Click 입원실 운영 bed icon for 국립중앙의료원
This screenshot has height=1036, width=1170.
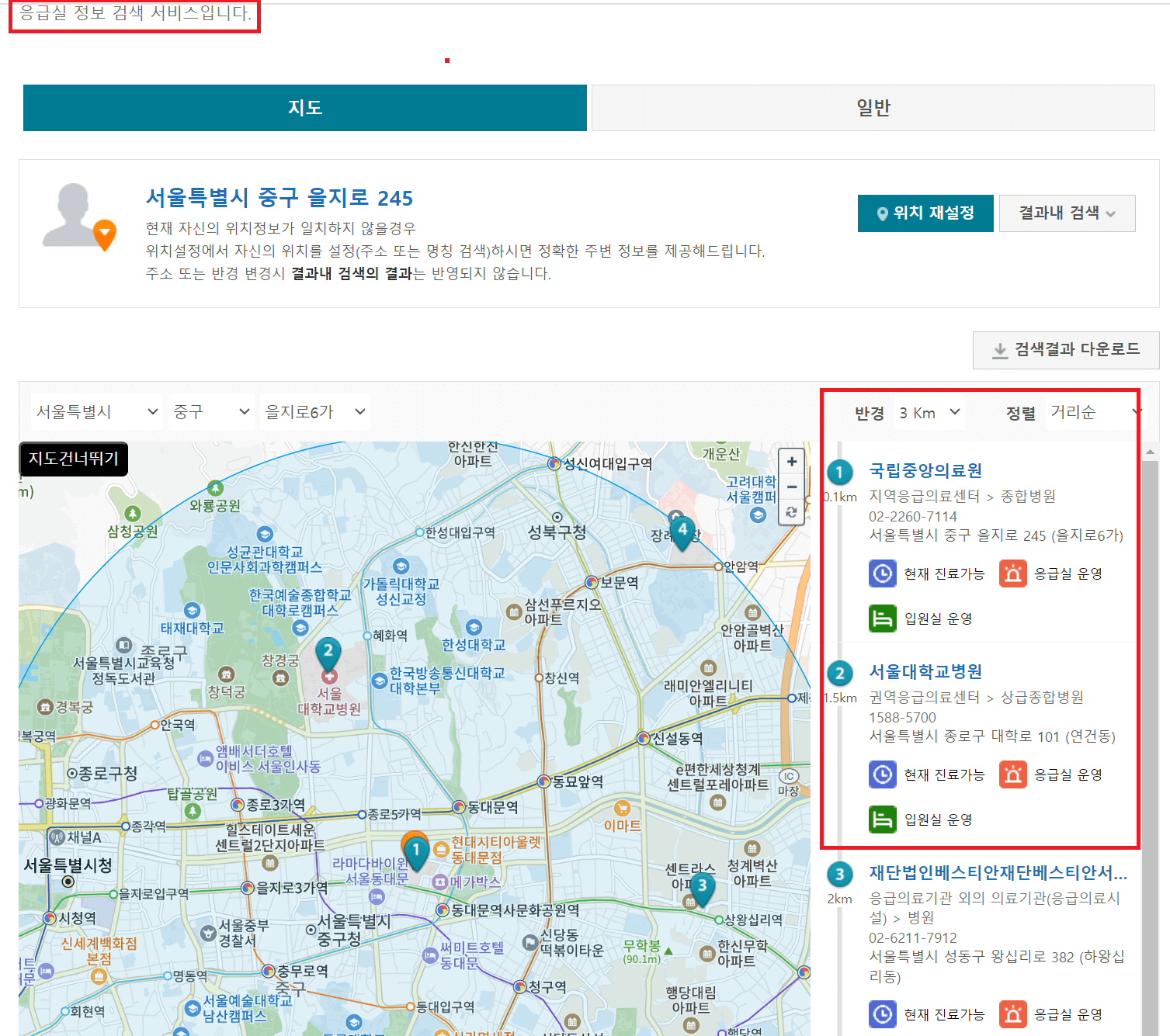pos(883,618)
